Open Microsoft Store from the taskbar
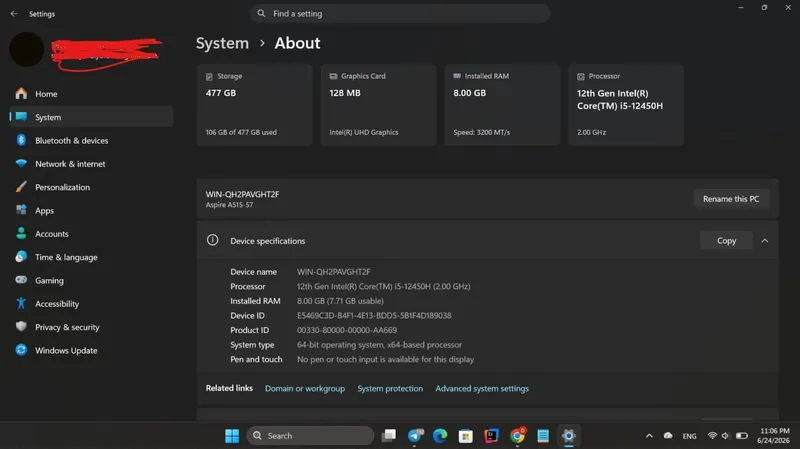This screenshot has height=449, width=800. [x=465, y=436]
